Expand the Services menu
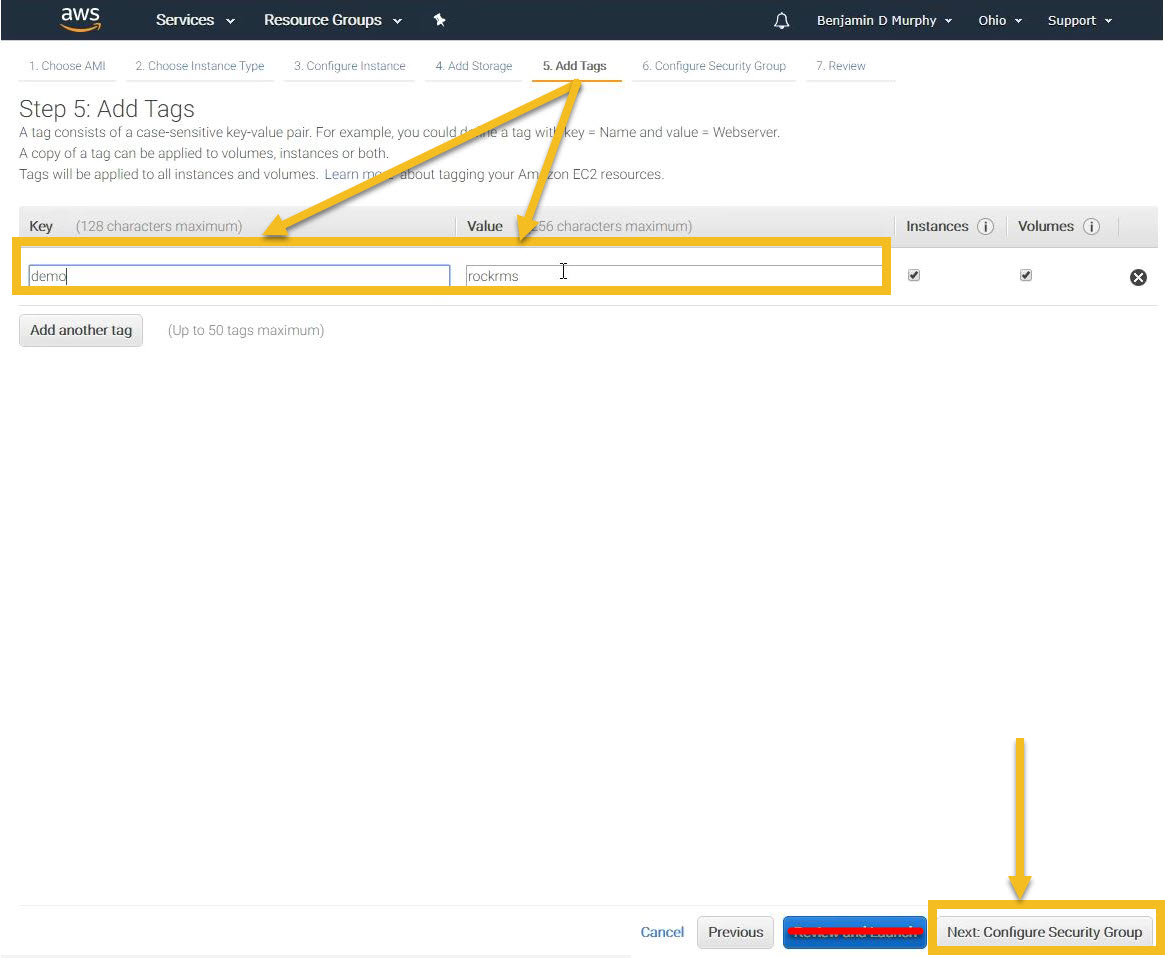This screenshot has height=958, width=1165. coord(195,20)
